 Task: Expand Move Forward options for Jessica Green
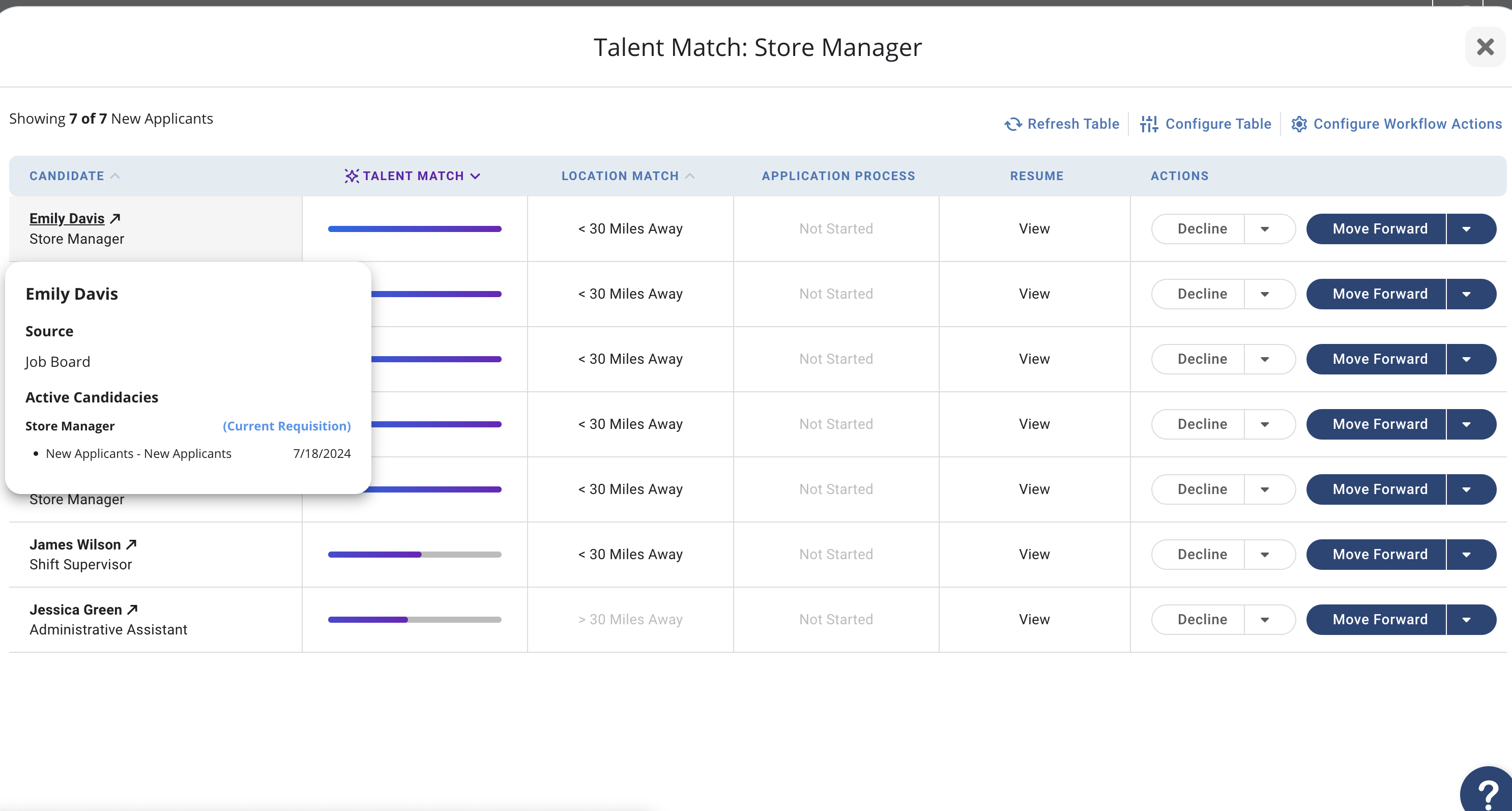pos(1467,620)
